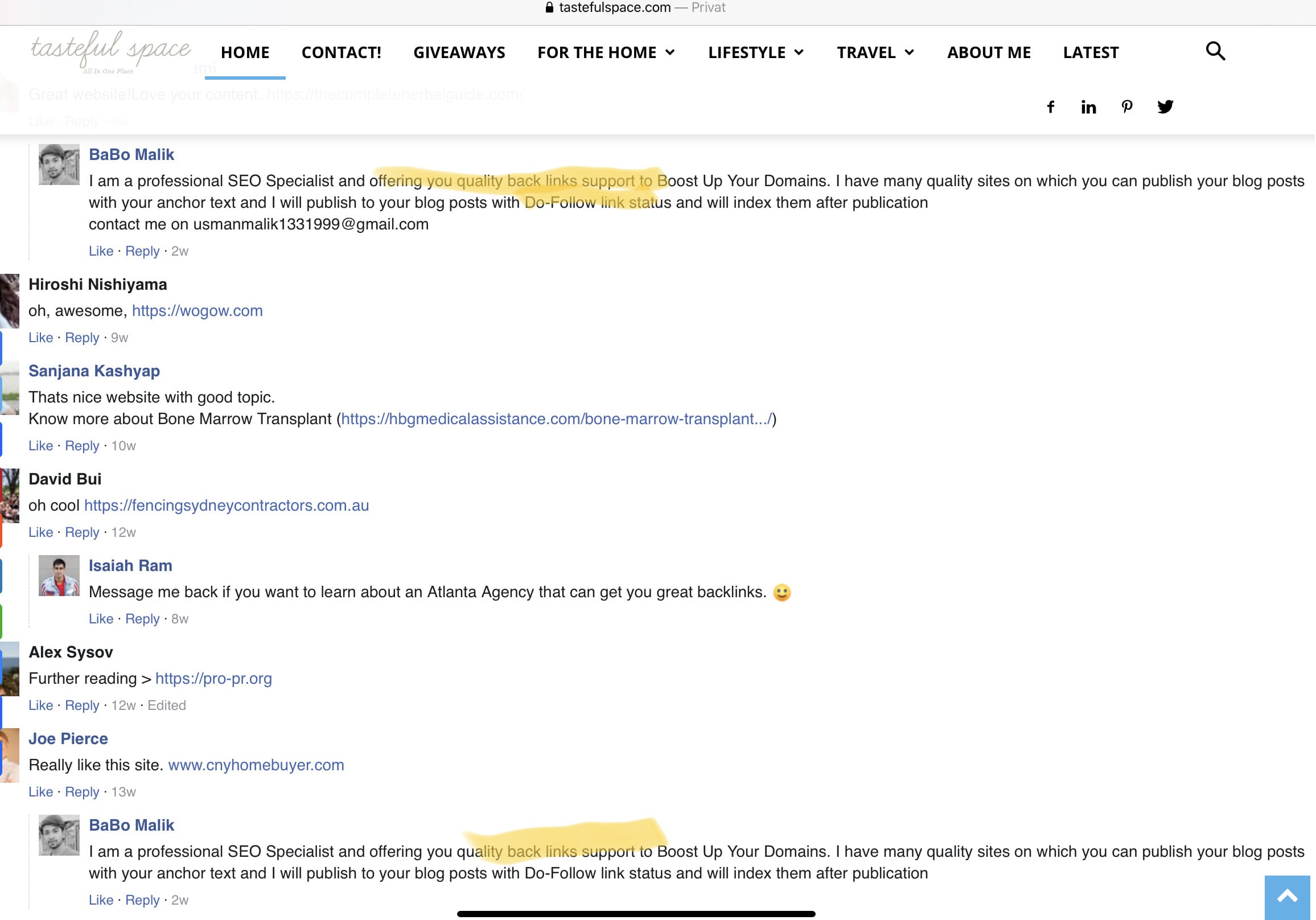Click the tastefulspace.com address bar text
Screen dimensions: 1316x920
(x=614, y=7)
